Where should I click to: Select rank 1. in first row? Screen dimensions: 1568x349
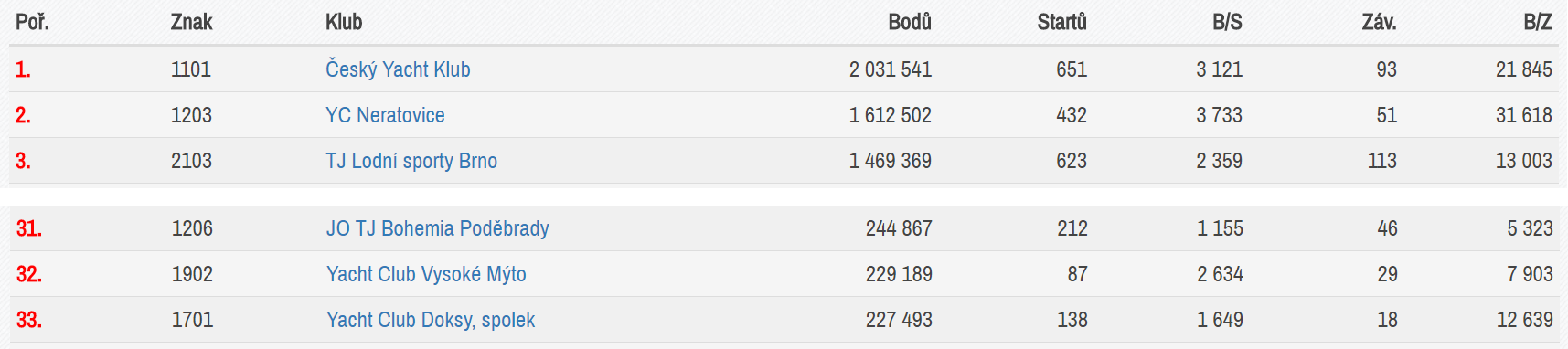[x=23, y=69]
